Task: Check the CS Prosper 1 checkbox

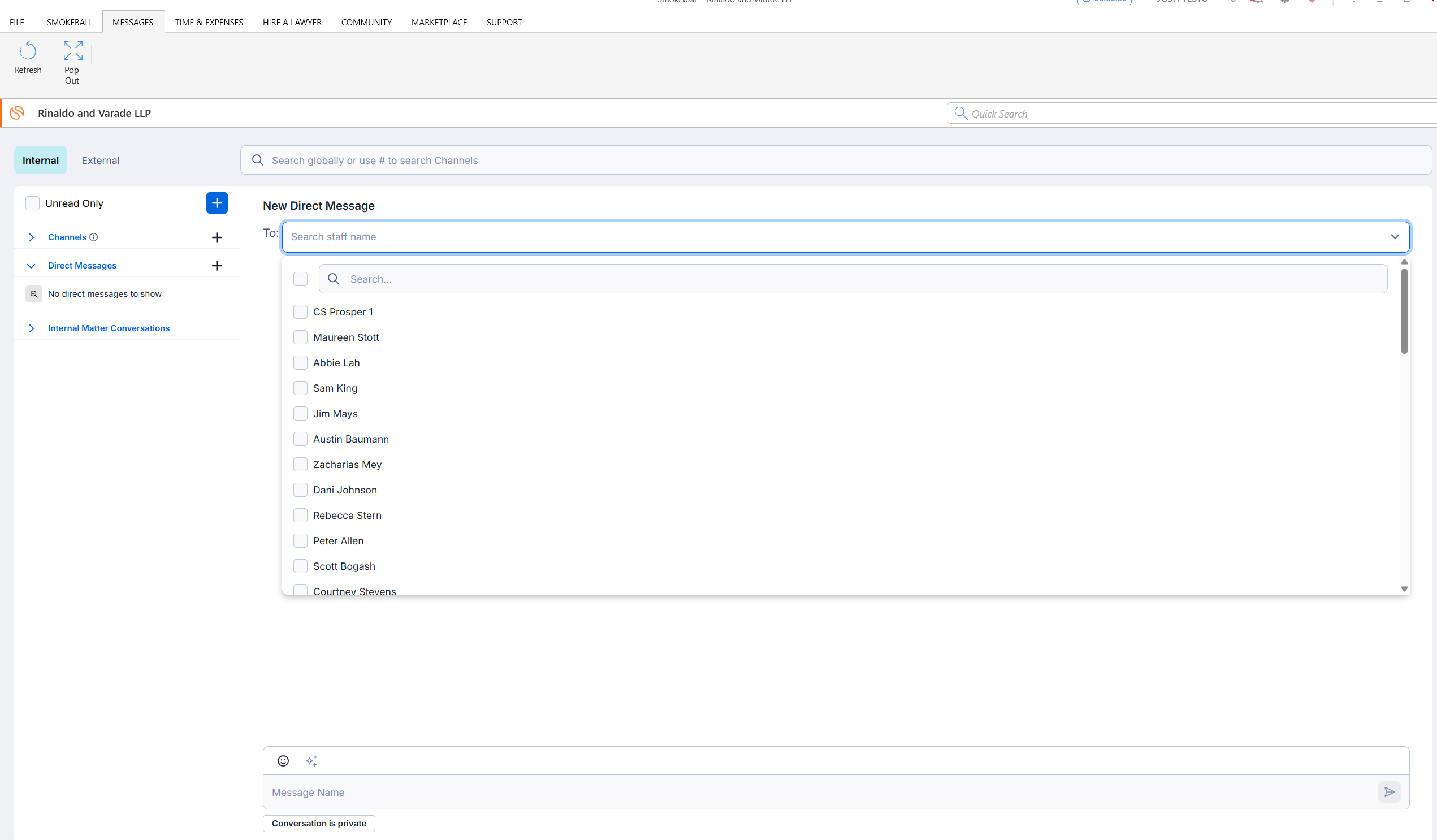Action: [301, 312]
